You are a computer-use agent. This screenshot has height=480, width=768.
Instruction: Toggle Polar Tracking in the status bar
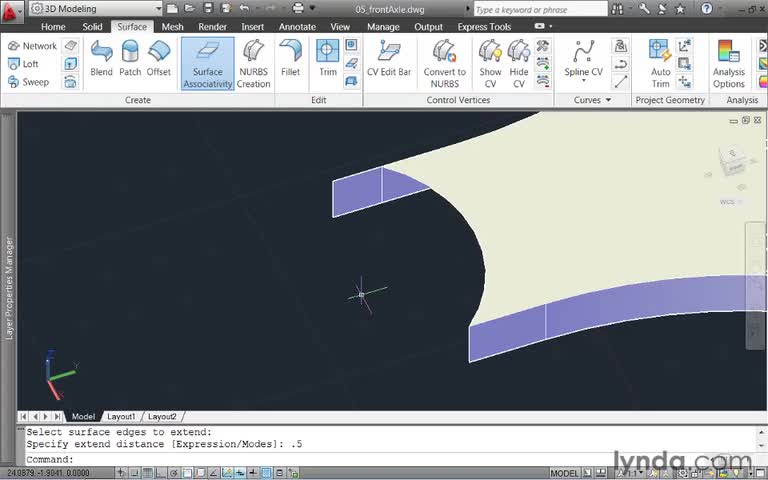click(x=173, y=473)
